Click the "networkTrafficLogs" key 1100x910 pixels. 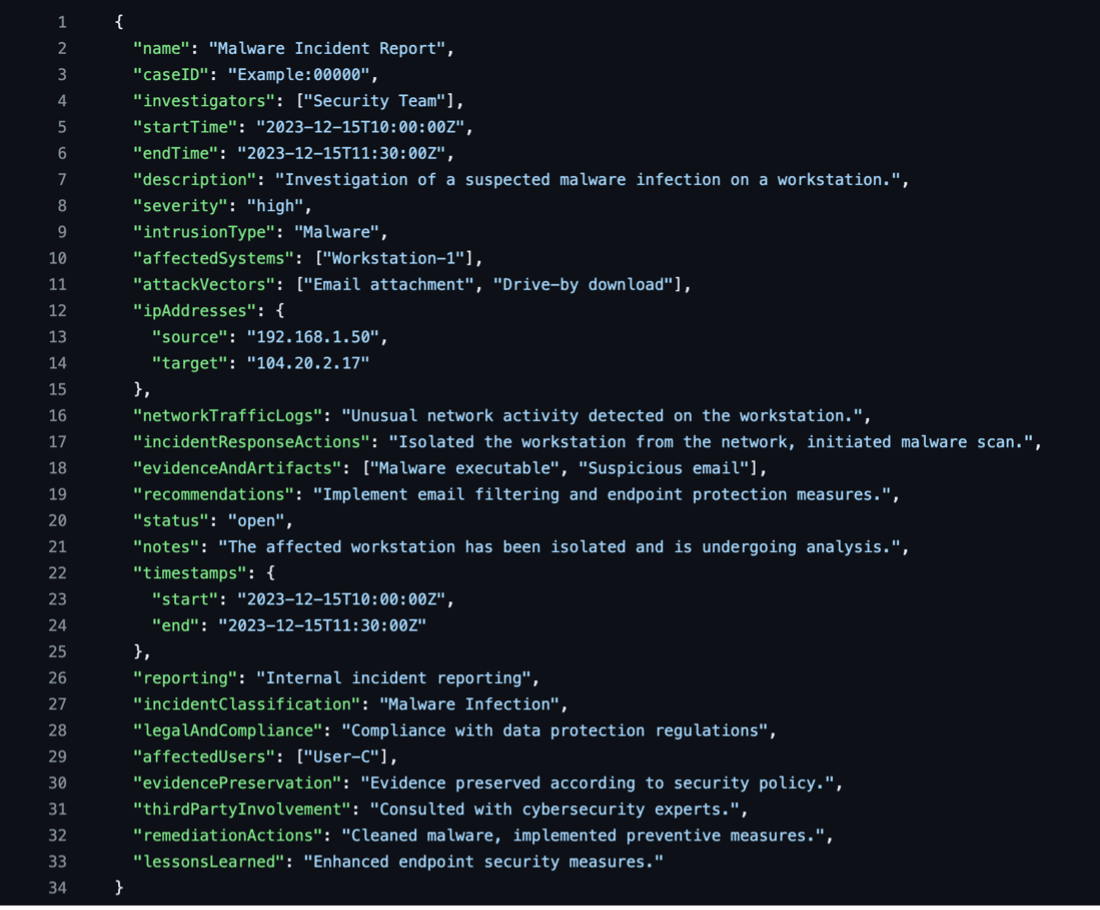click(x=230, y=416)
